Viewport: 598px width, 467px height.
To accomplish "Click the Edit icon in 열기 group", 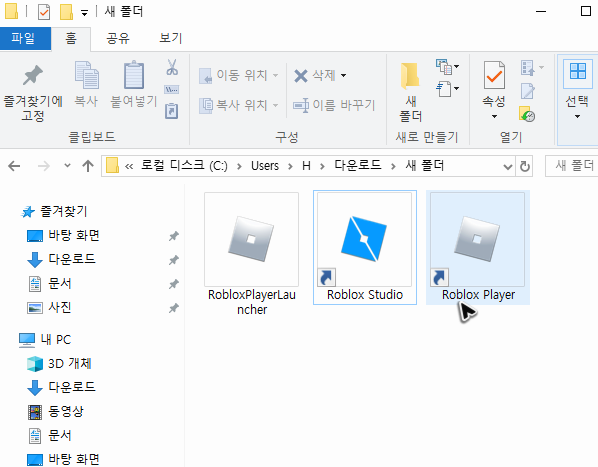I will click(x=528, y=91).
